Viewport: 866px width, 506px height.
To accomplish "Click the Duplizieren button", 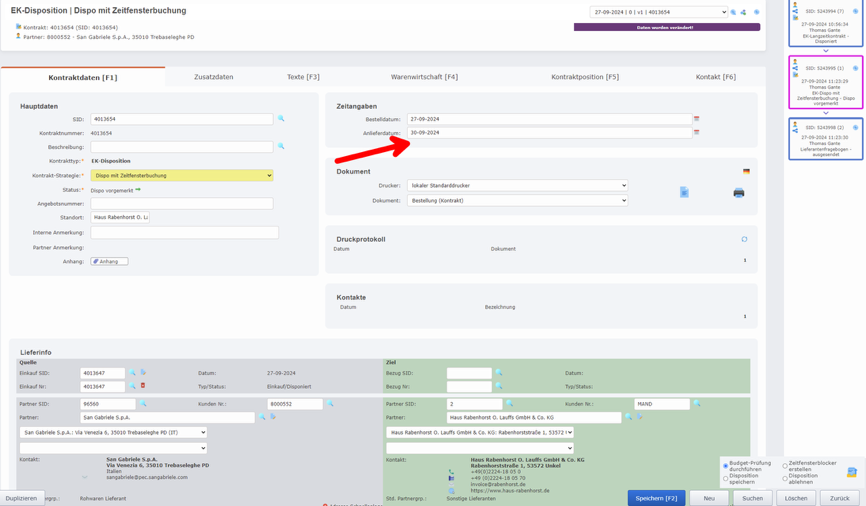I will pos(21,498).
